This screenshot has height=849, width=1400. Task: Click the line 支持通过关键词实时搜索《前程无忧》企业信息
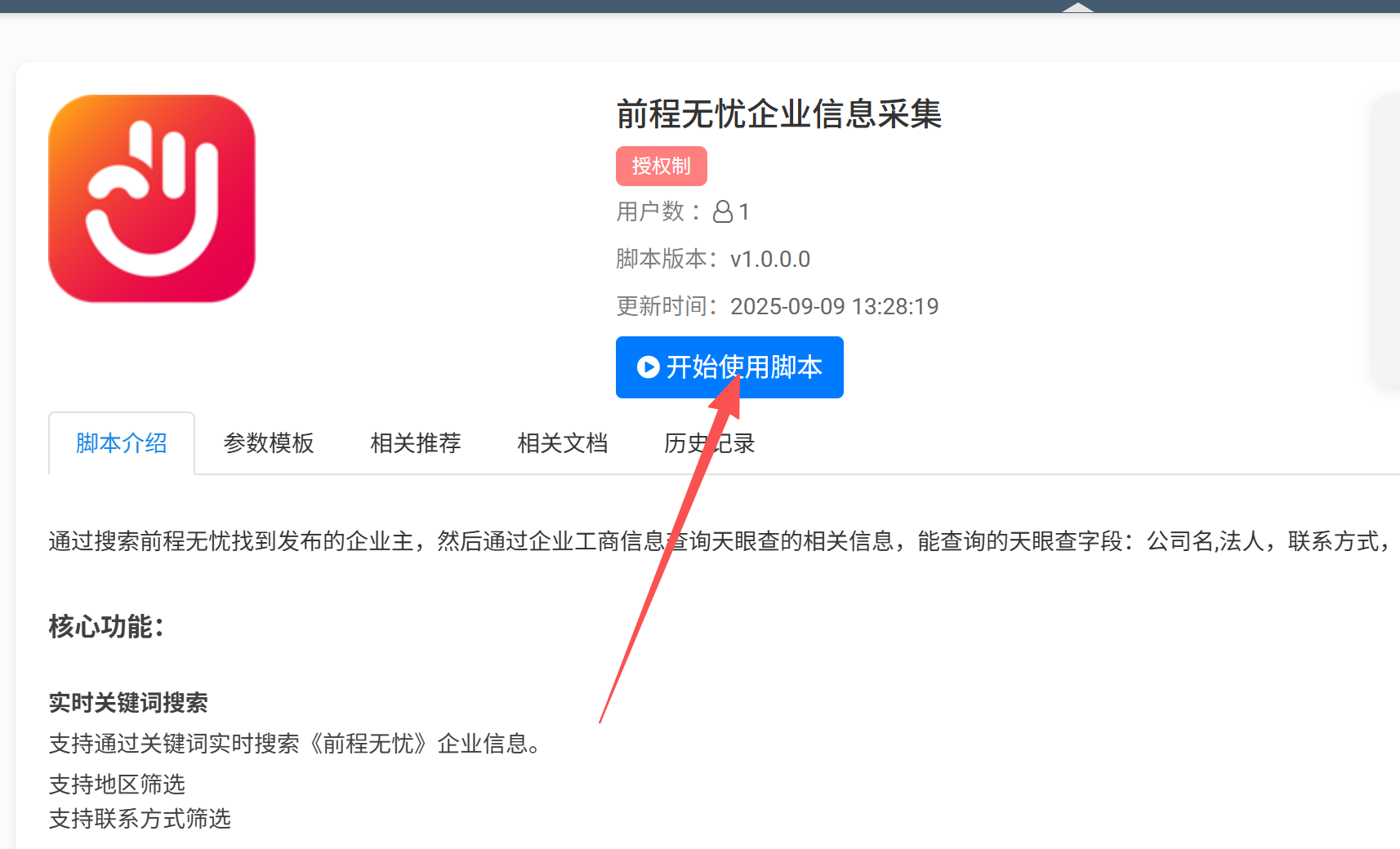(x=295, y=744)
